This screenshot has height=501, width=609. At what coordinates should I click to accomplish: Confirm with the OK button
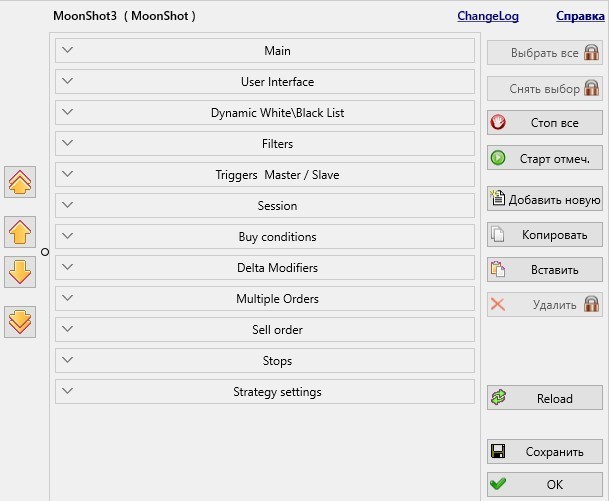[x=545, y=484]
